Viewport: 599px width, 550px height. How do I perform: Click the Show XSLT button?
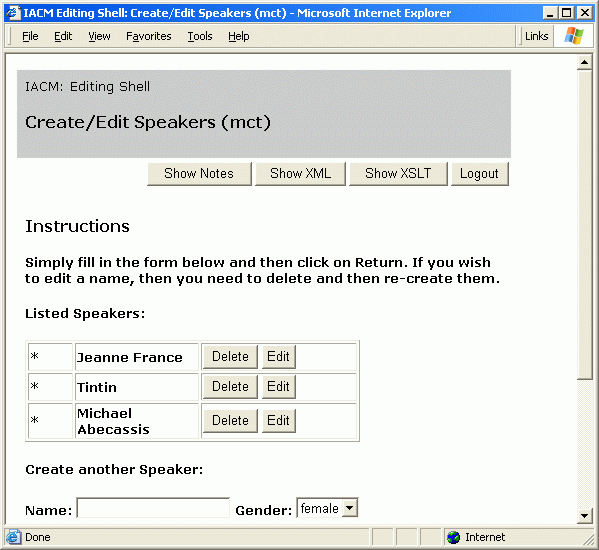[x=398, y=174]
